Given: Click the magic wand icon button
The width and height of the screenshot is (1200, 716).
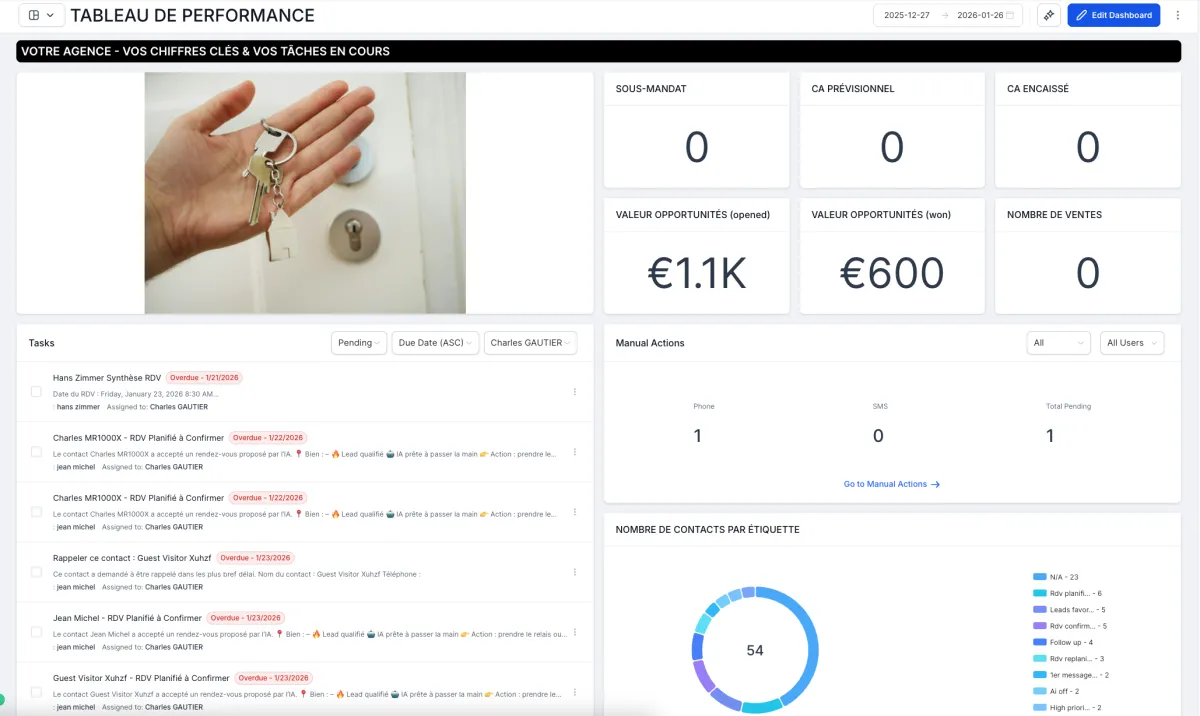Looking at the screenshot, I should coord(1048,15).
